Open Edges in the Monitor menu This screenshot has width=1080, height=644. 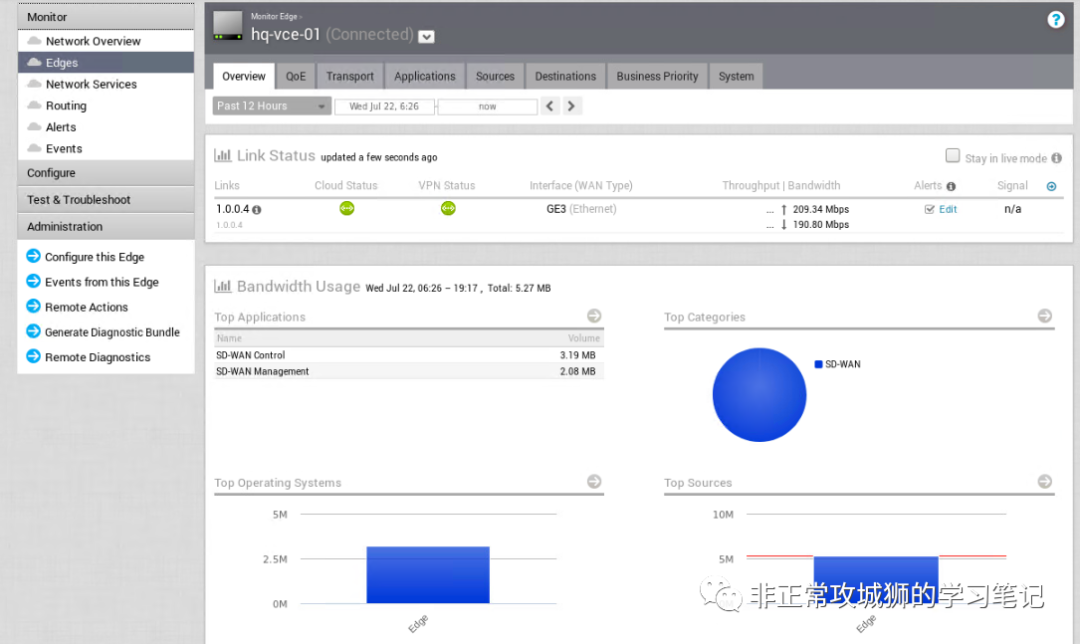106,63
